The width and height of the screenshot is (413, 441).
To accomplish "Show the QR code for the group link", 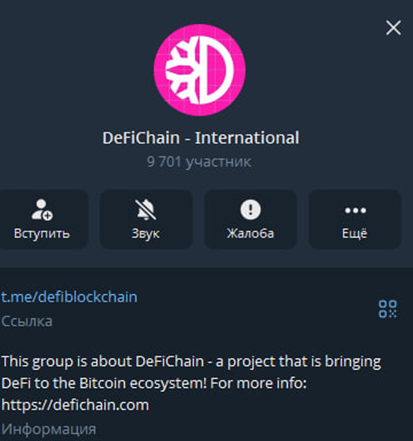I will coord(388,309).
